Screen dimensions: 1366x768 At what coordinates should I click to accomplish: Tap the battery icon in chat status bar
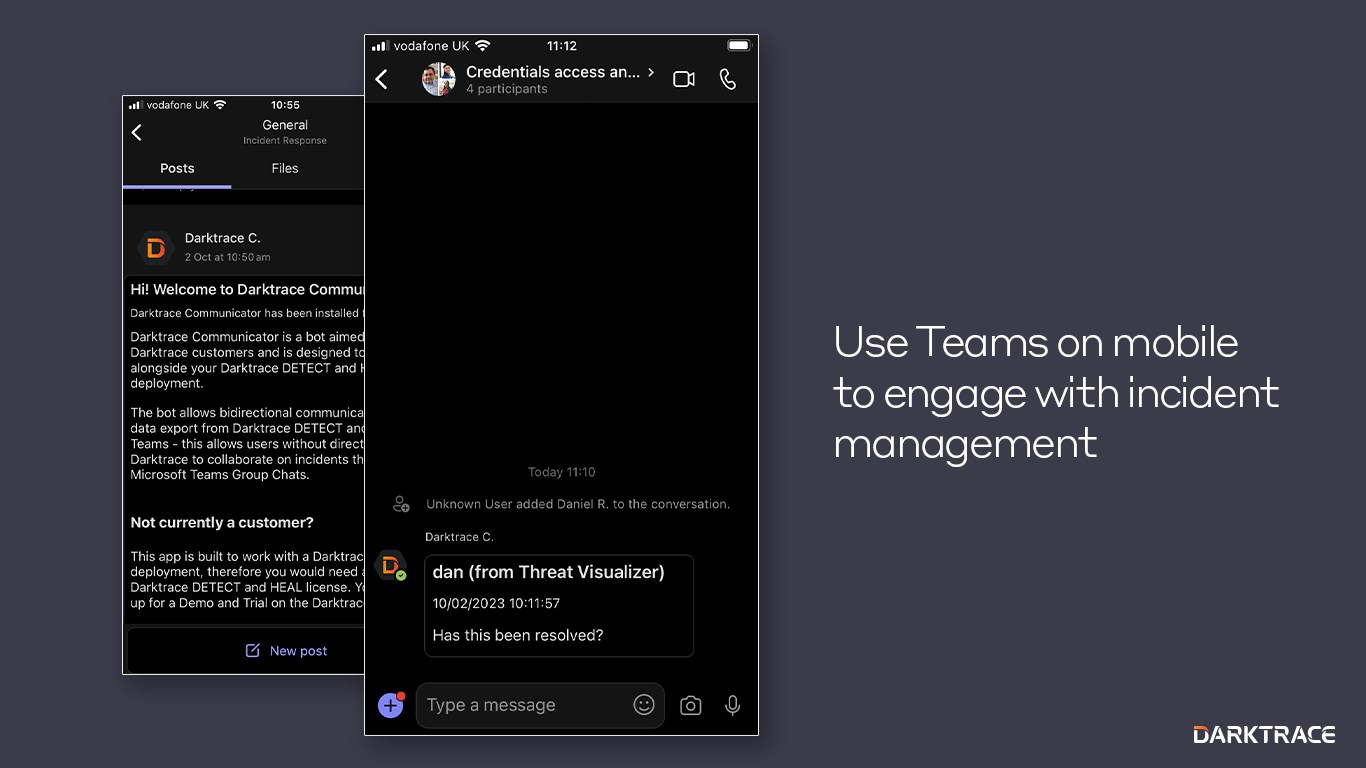coord(738,46)
